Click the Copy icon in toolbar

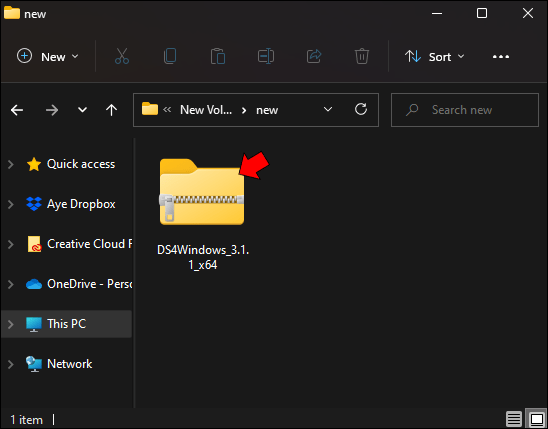(x=170, y=56)
